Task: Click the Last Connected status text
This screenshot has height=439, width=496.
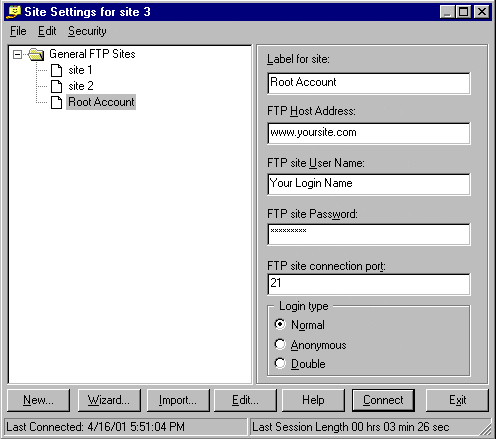Action: pyautogui.click(x=95, y=427)
